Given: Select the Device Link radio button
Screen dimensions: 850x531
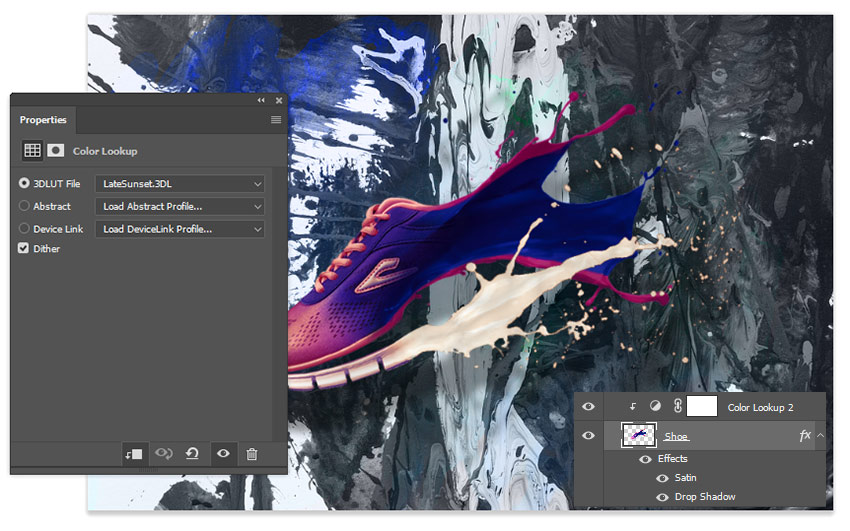Looking at the screenshot, I should (24, 229).
